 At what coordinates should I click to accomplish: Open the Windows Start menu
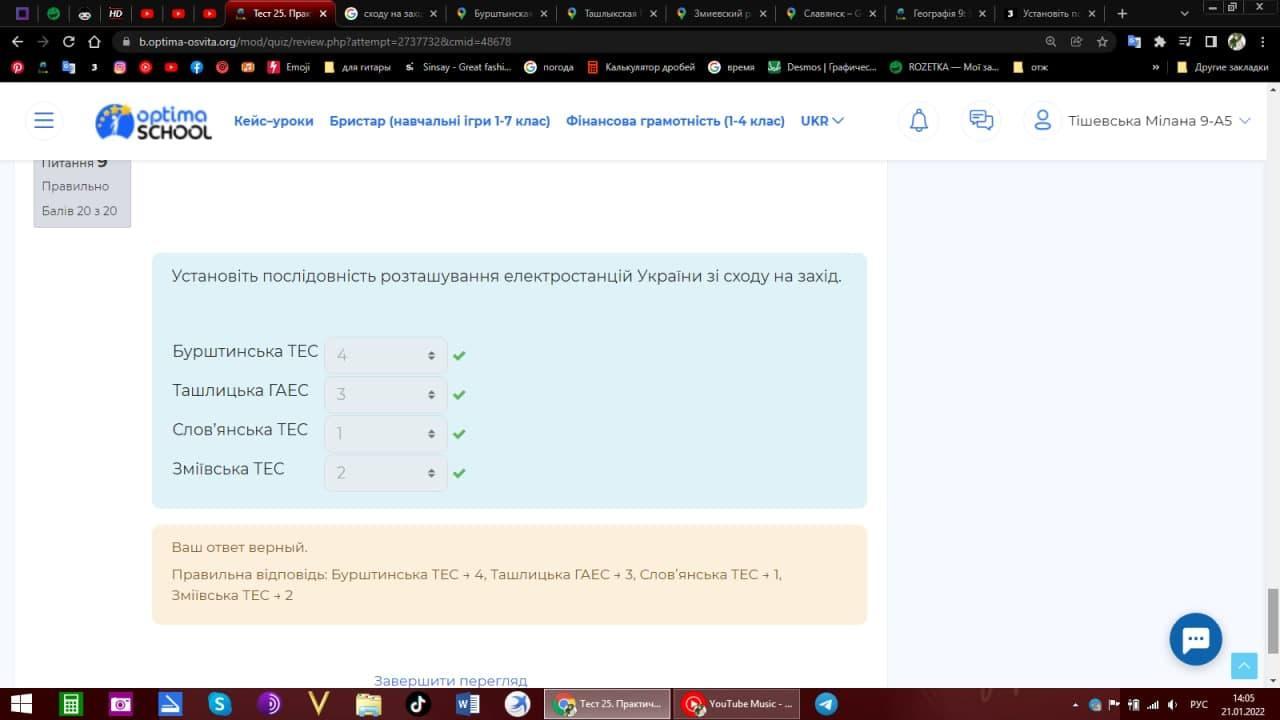20,704
